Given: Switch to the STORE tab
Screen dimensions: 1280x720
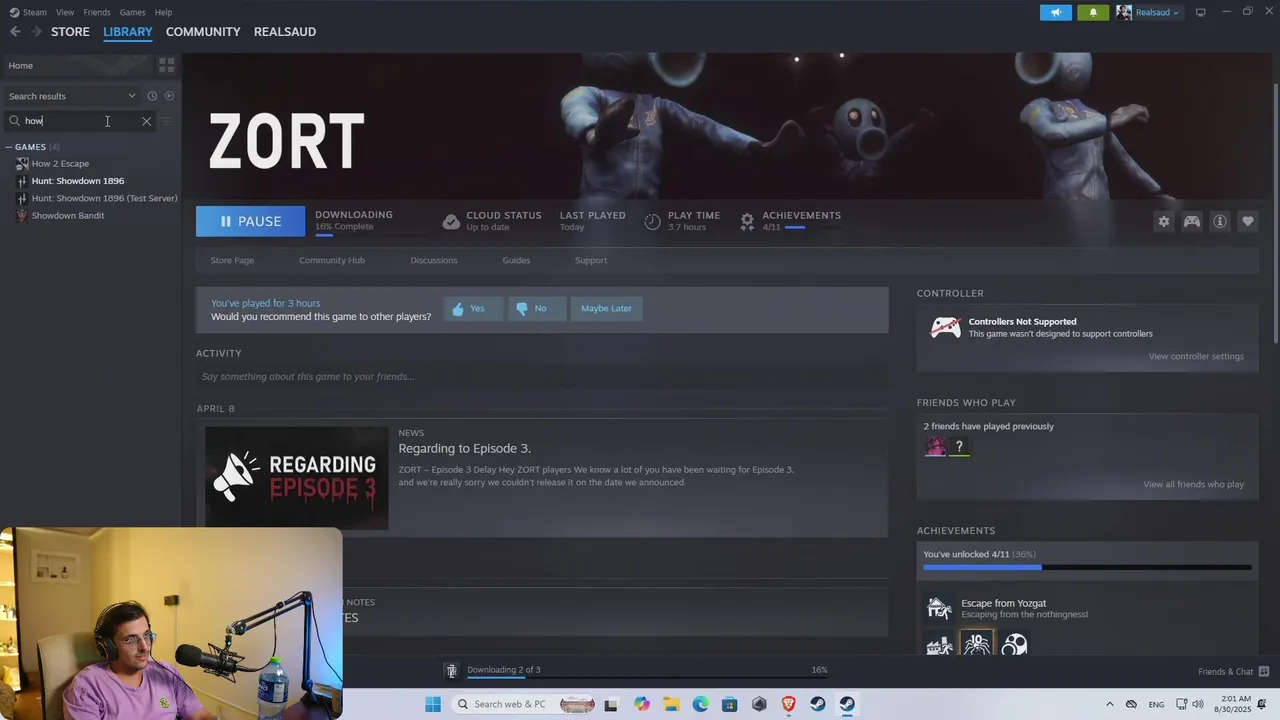Looking at the screenshot, I should [70, 32].
